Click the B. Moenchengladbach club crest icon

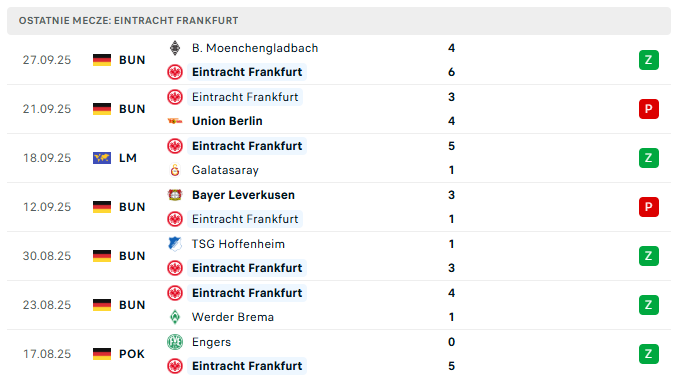(x=175, y=48)
